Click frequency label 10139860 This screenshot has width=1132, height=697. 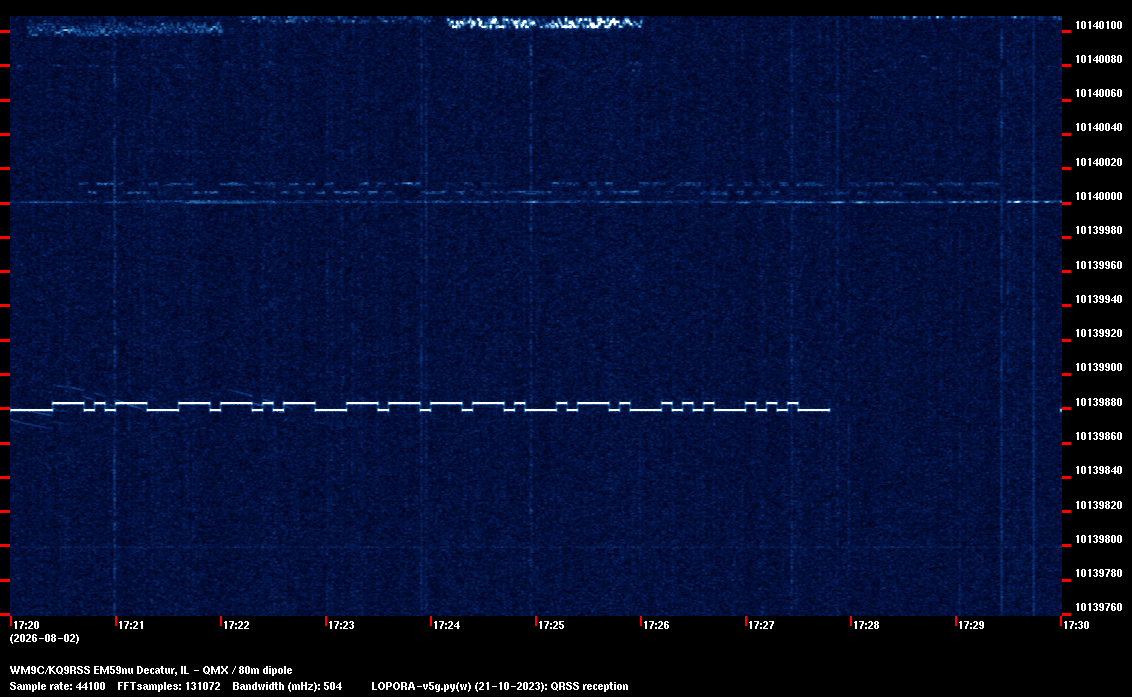1099,436
